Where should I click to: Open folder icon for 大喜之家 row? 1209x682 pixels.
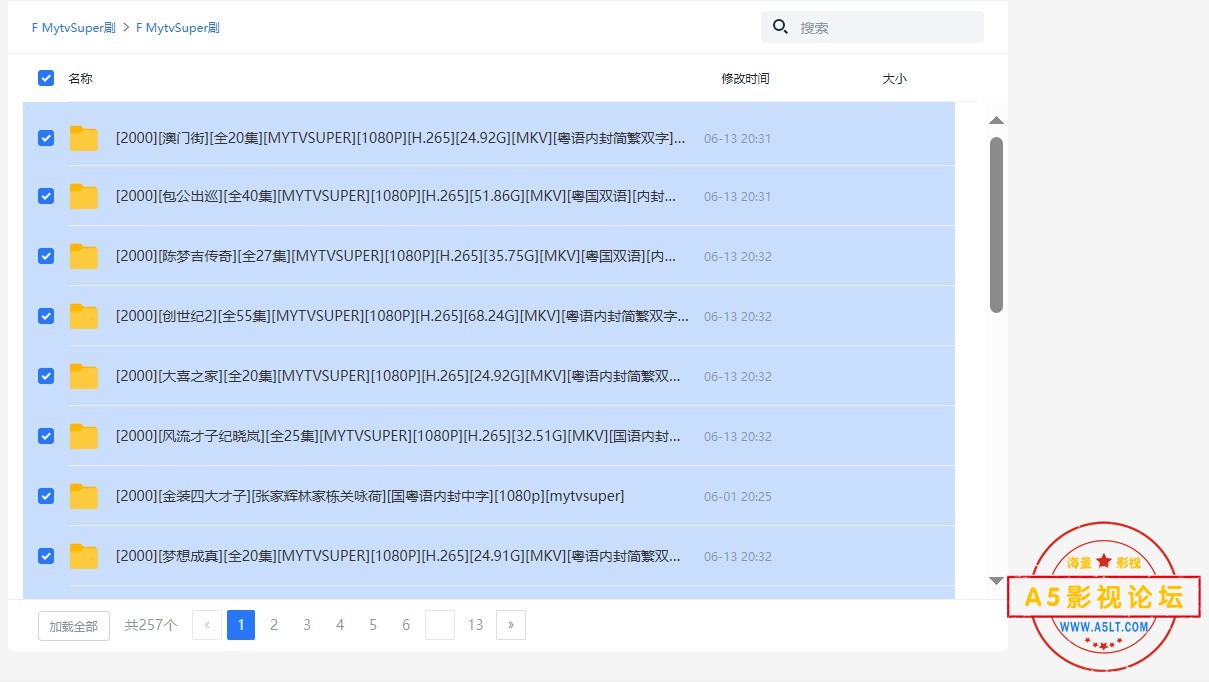84,376
